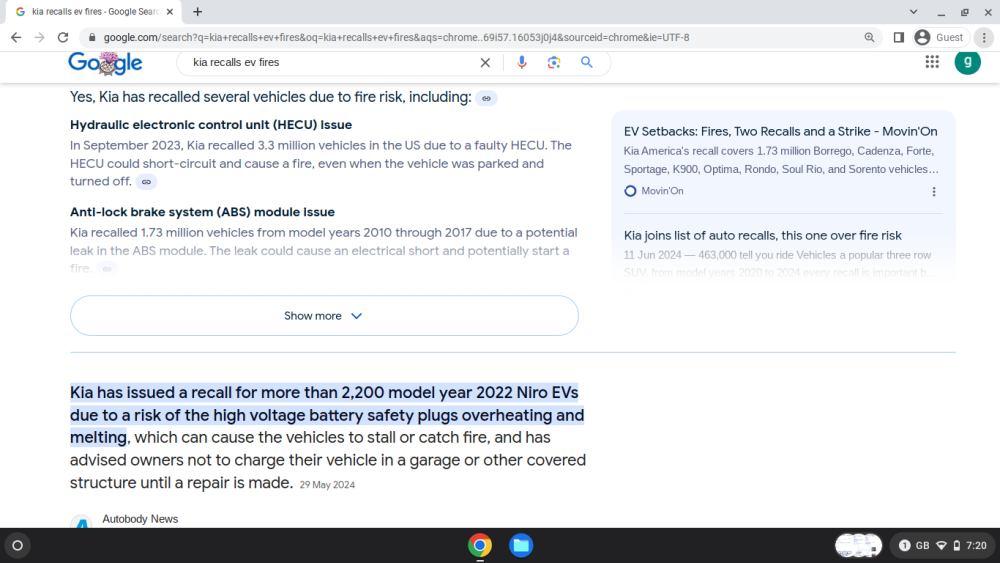Open Chrome from the shelf
Screen dimensions: 1000x563
[x=480, y=546]
